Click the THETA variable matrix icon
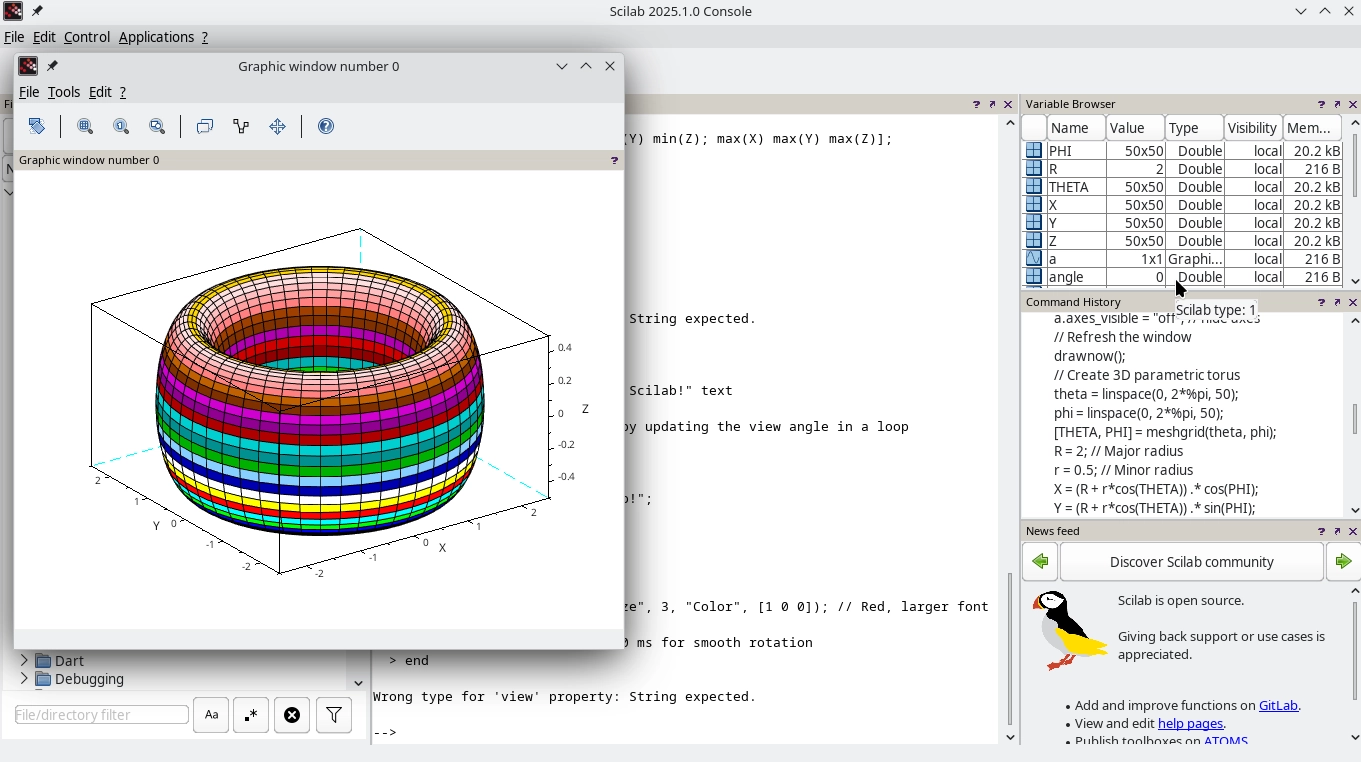Screen dimensions: 1361x762 coord(1034,187)
